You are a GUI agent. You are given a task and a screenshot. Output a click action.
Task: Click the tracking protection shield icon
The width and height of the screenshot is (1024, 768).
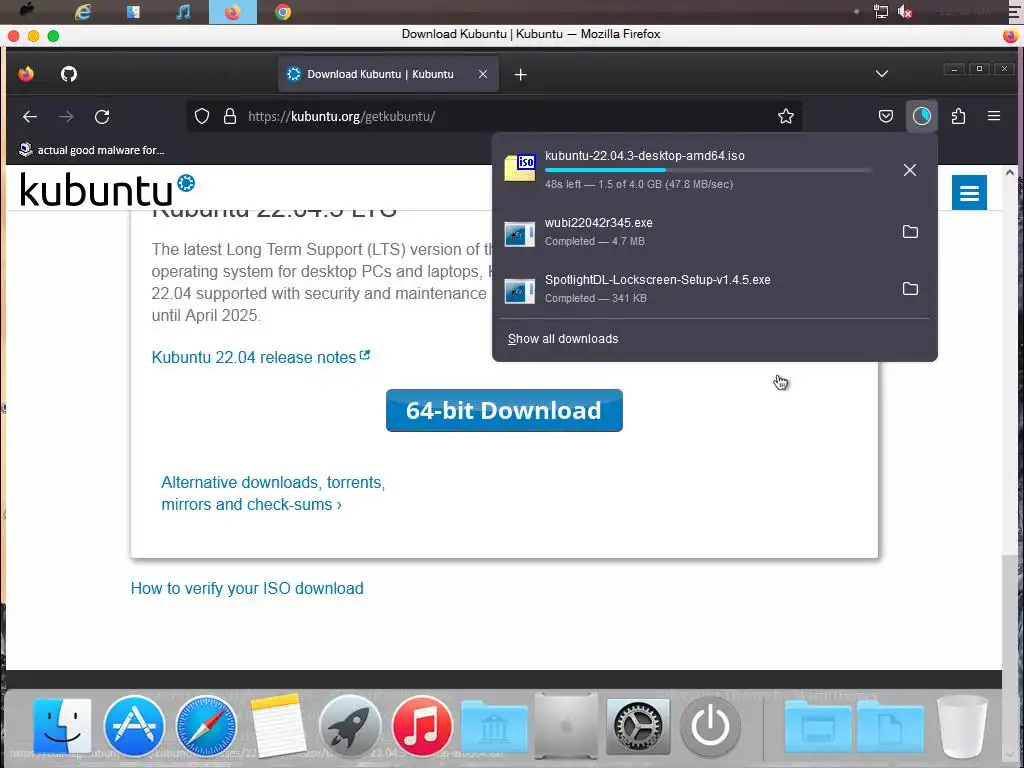coord(202,116)
